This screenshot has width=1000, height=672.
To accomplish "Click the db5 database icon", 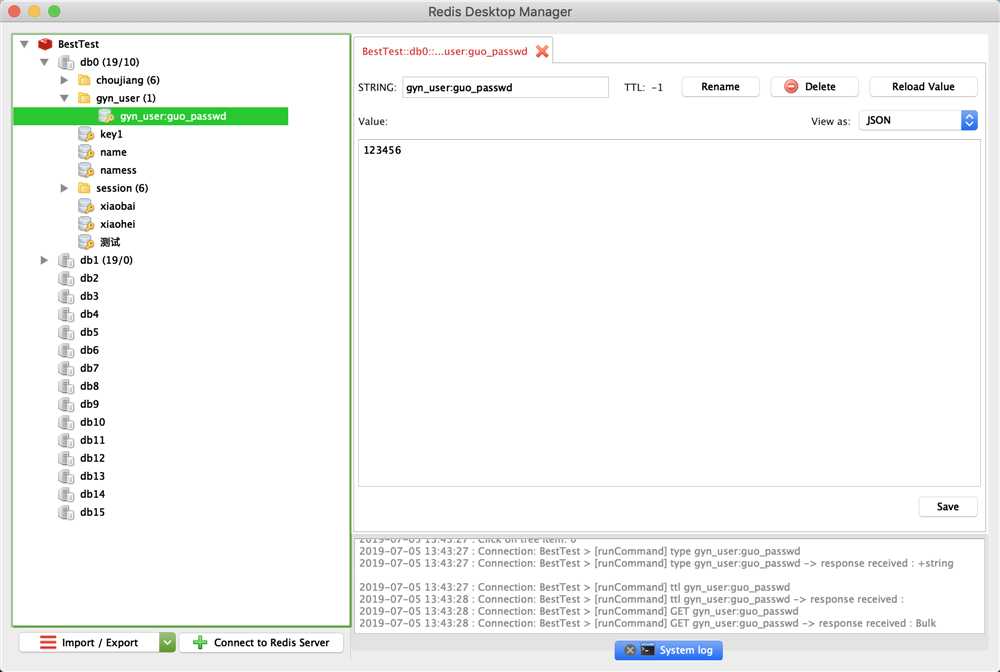I will (66, 332).
